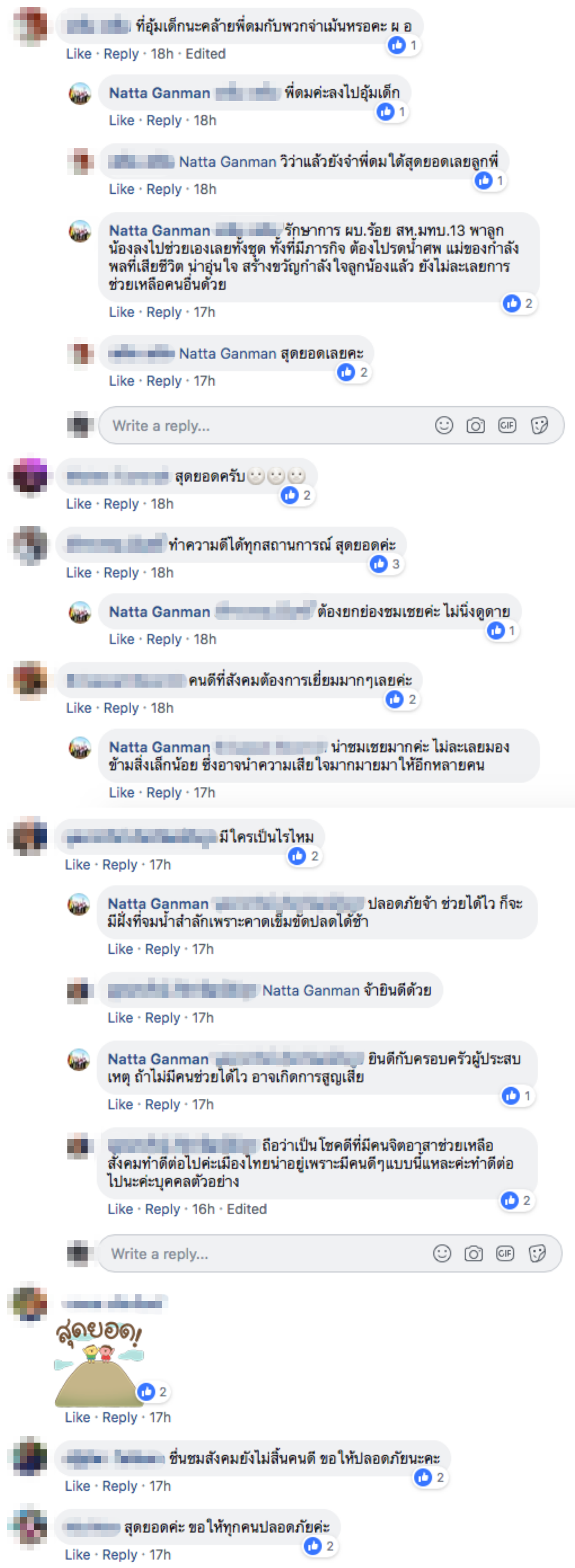This screenshot has height=1568, width=575.
Task: Open emoji picker in second reply box
Action: click(442, 1253)
